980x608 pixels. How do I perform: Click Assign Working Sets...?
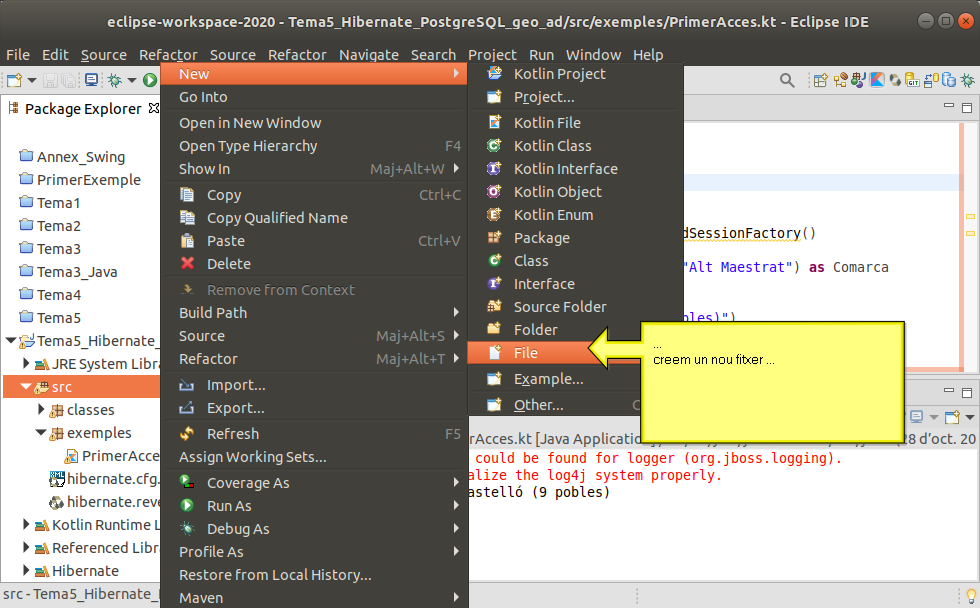click(x=314, y=457)
